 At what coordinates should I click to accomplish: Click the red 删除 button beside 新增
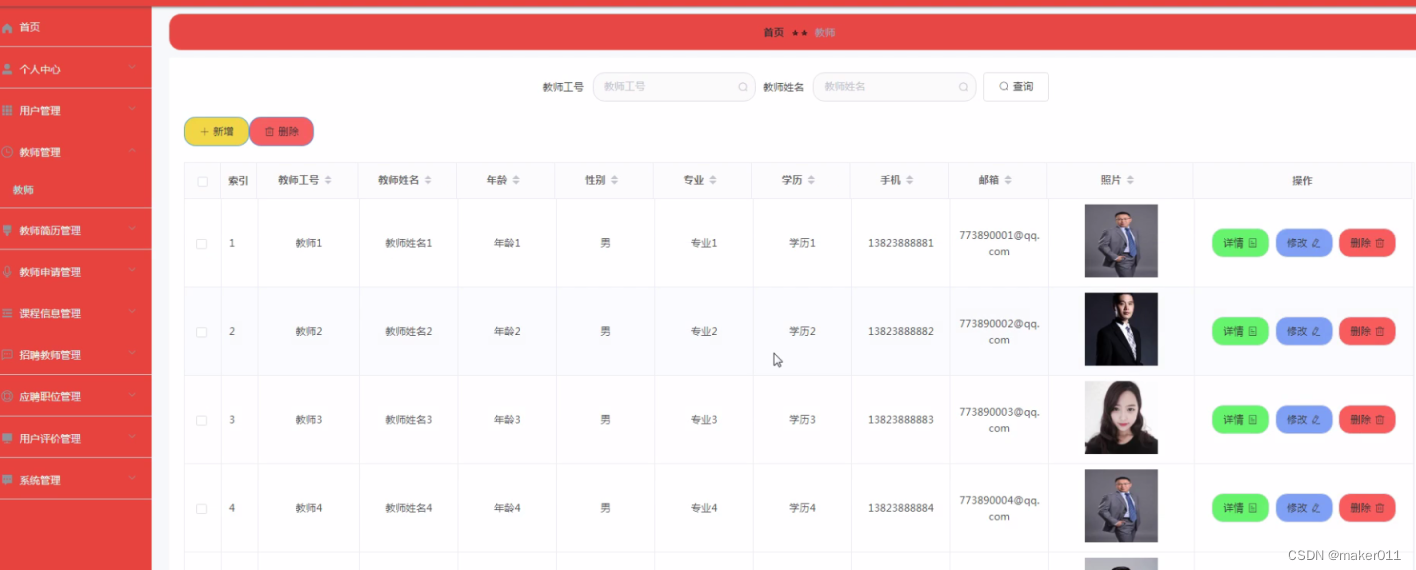[x=281, y=131]
